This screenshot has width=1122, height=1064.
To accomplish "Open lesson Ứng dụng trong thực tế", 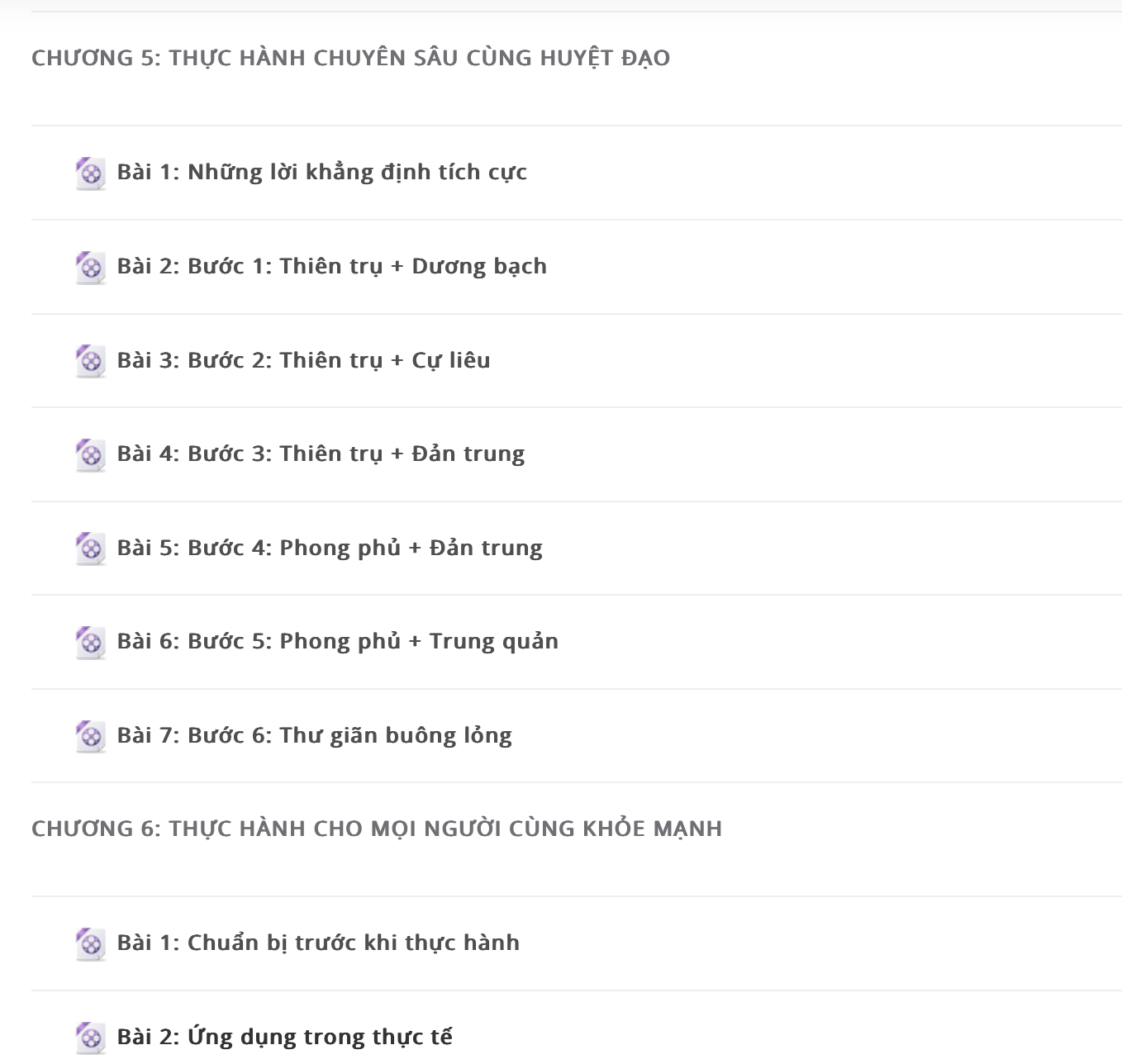I will 285,1036.
